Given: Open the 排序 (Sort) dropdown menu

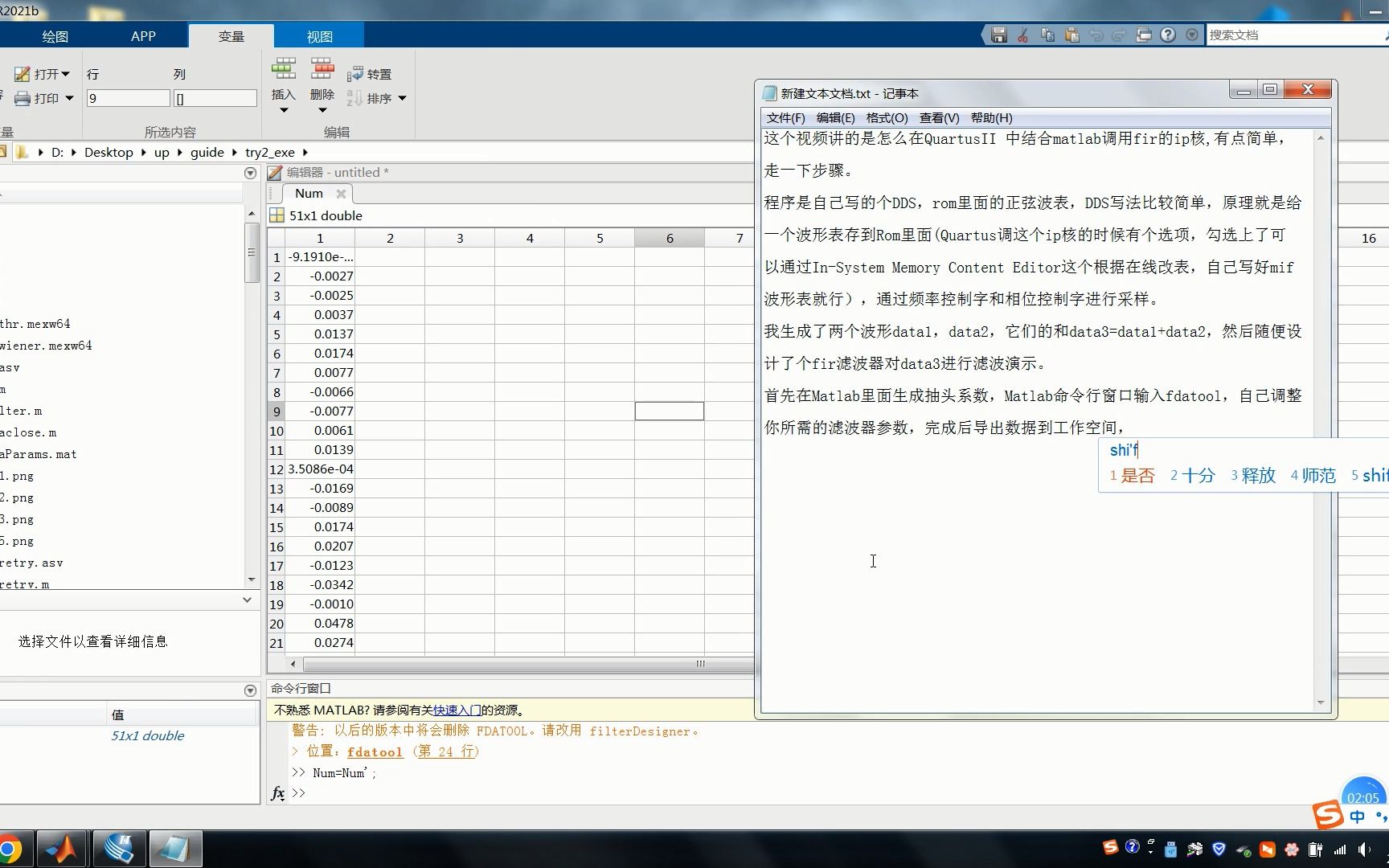Looking at the screenshot, I should point(402,98).
